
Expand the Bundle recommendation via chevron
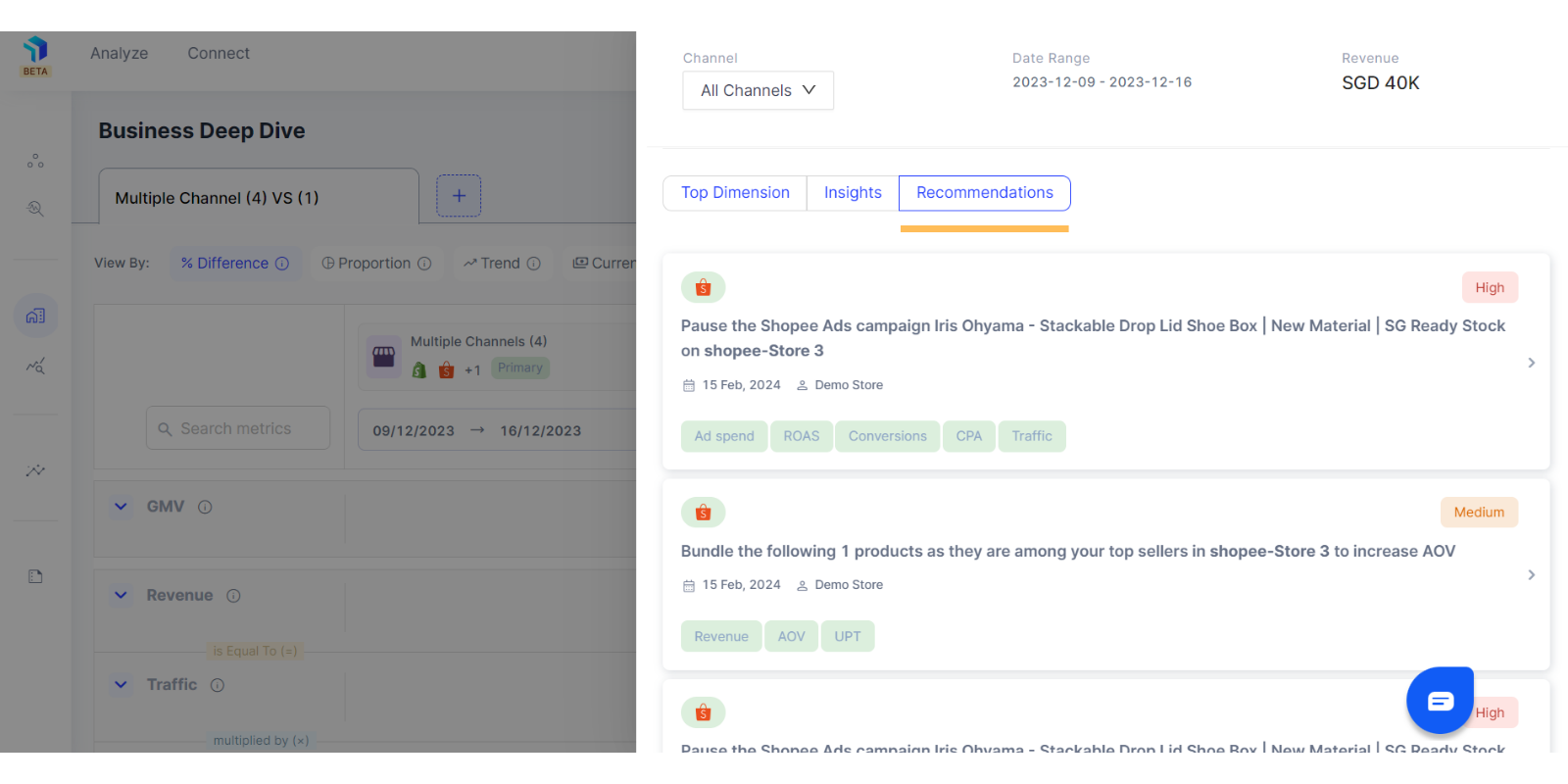[1532, 574]
